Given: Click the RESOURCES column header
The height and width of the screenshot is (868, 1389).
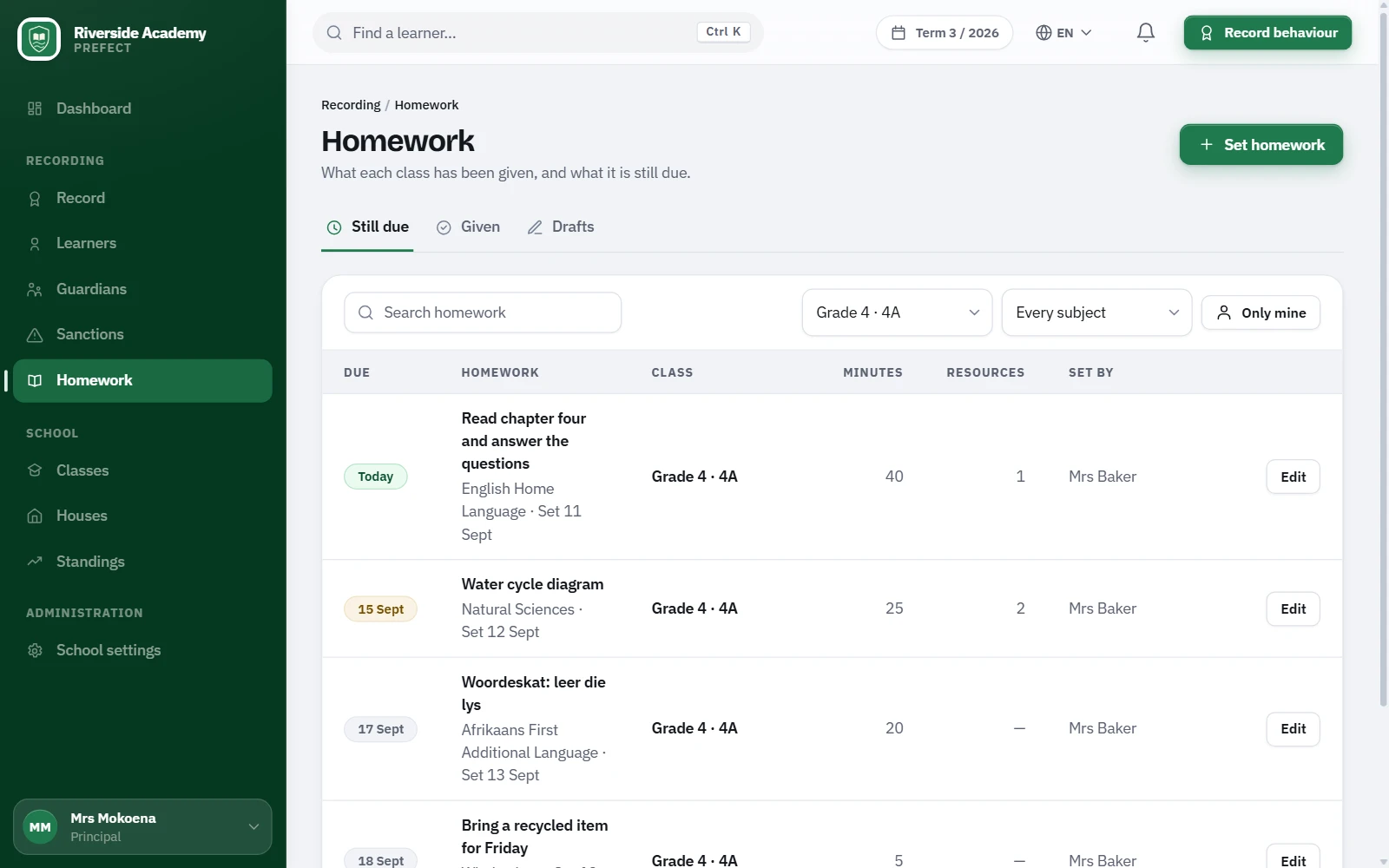Looking at the screenshot, I should [x=985, y=372].
